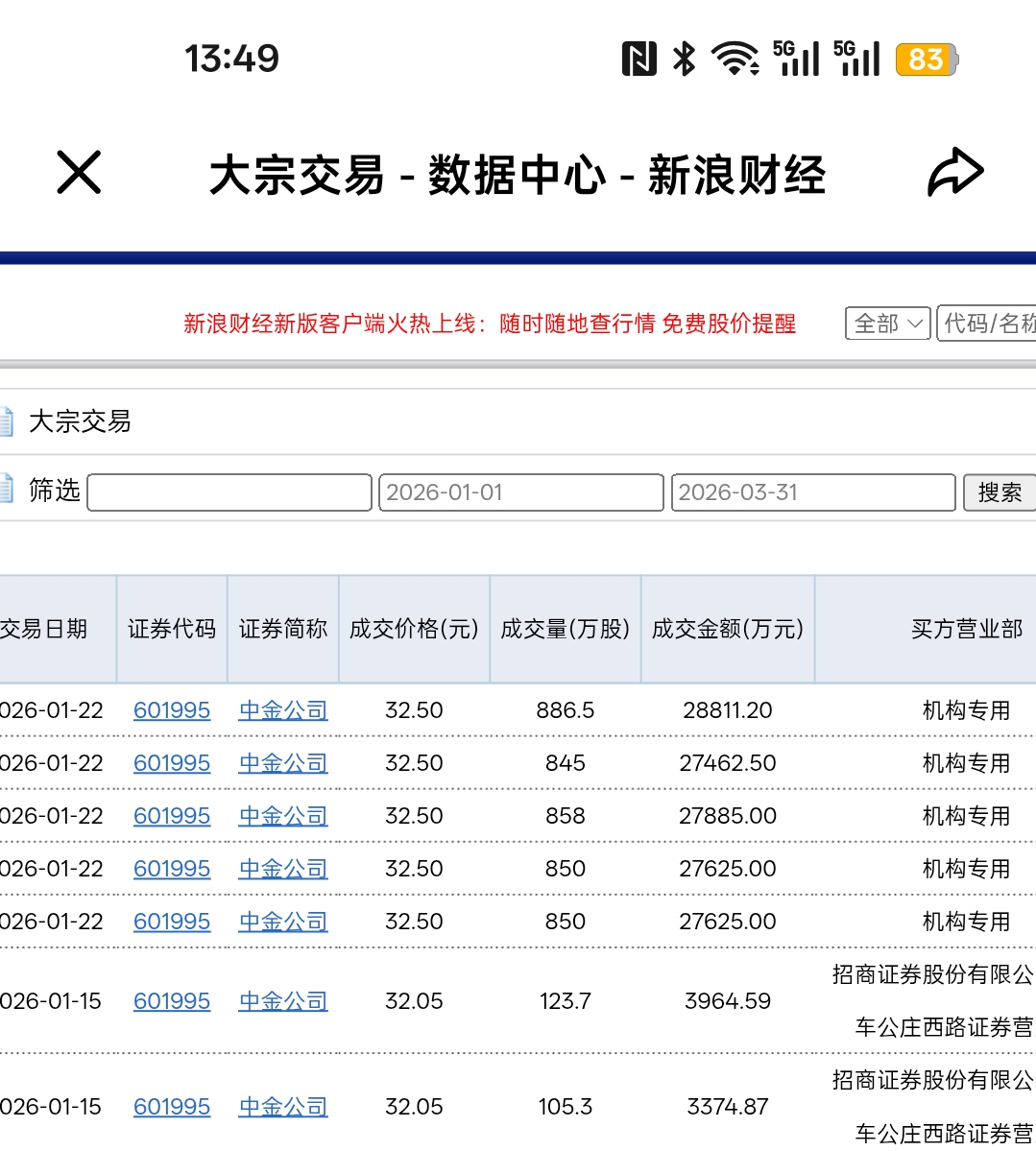Screen dimensions: 1036x1151
Task: Open 中金公司 link in the 27462.50 amount row
Action: pos(283,763)
